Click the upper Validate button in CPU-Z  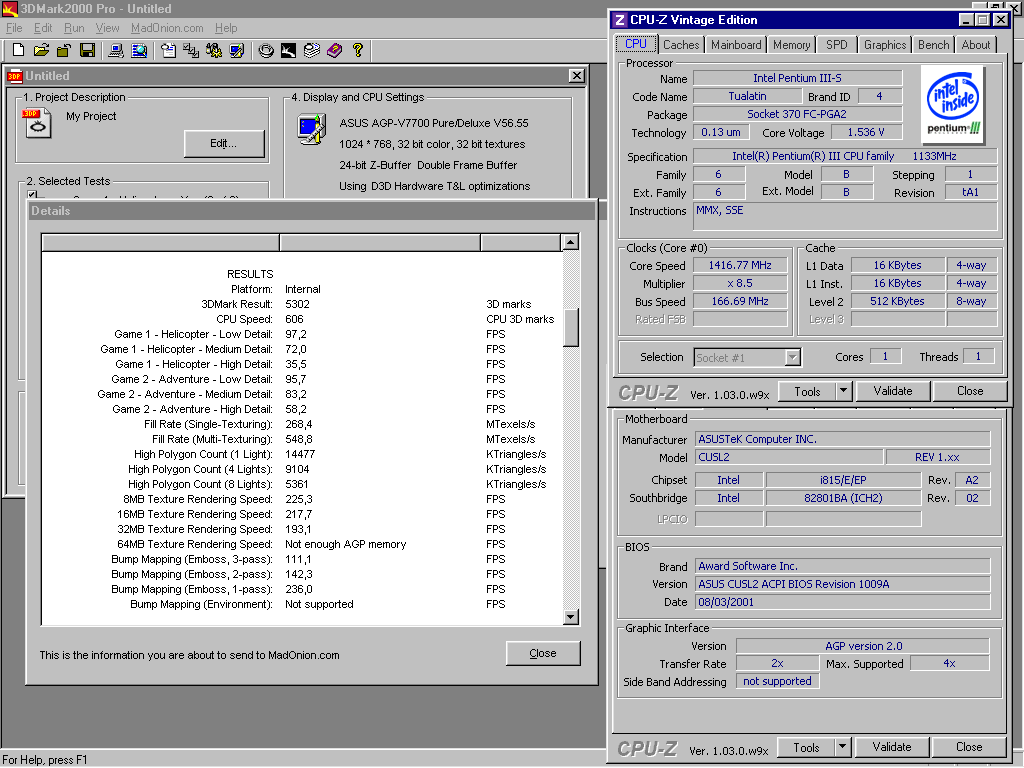(x=892, y=391)
